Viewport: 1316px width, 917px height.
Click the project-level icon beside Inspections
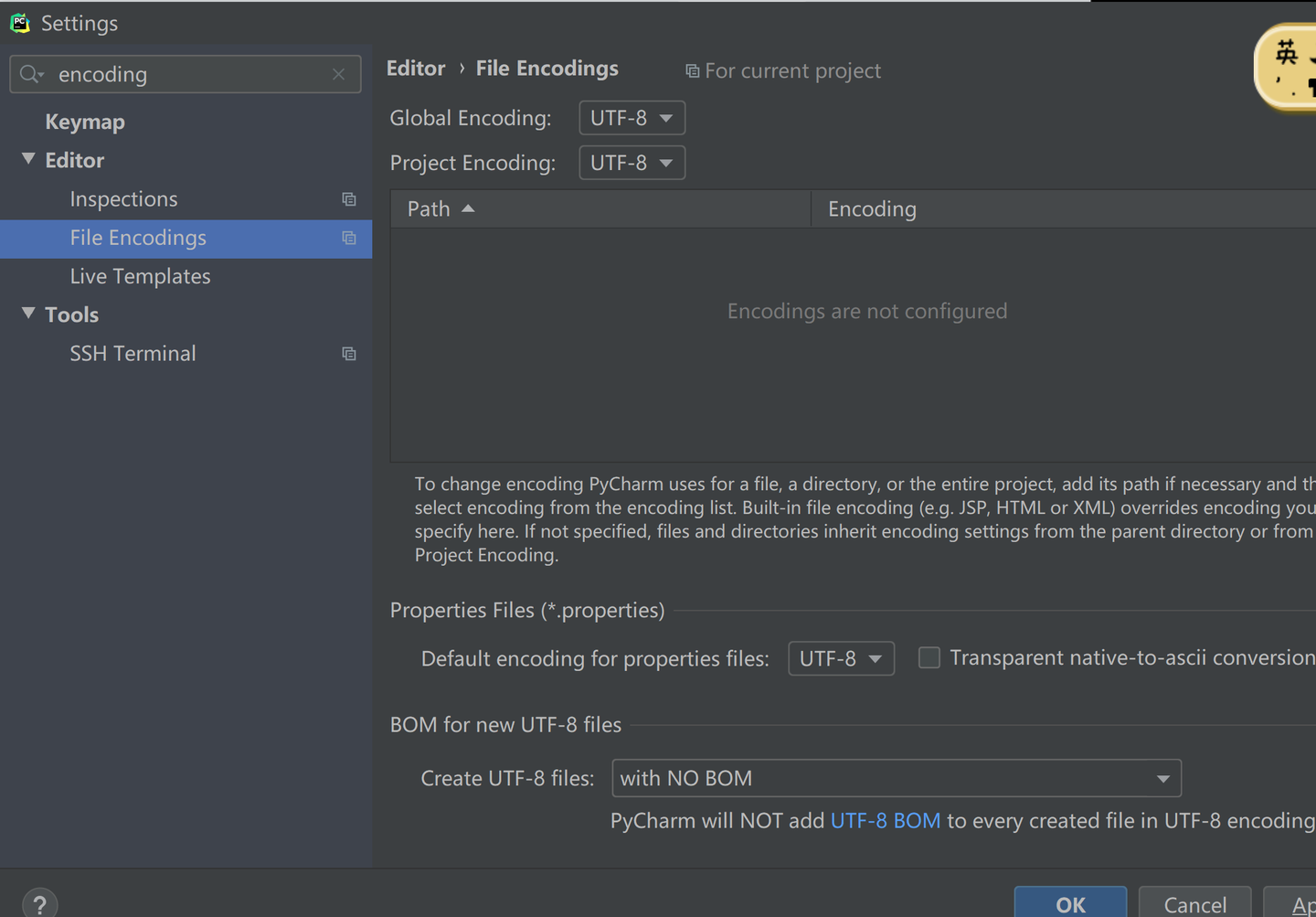[349, 199]
